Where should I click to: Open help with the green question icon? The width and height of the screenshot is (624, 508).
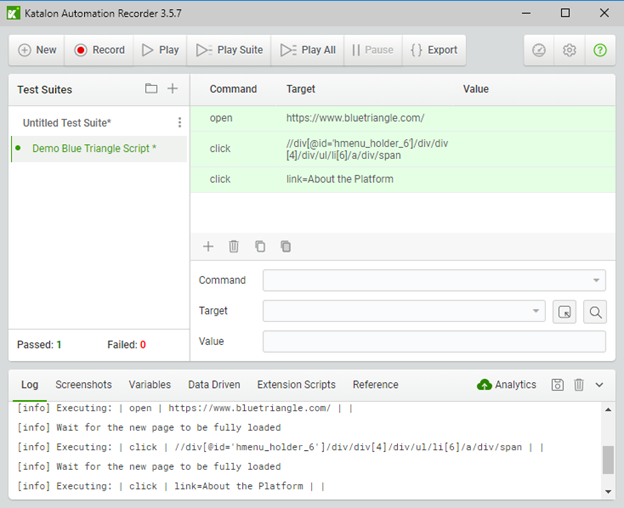coord(600,50)
